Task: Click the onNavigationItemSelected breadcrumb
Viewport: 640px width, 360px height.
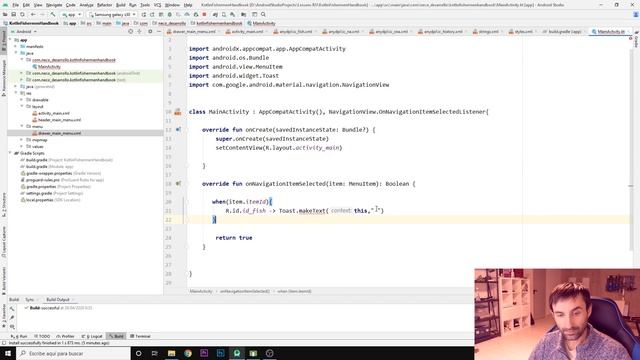Action: (x=245, y=291)
